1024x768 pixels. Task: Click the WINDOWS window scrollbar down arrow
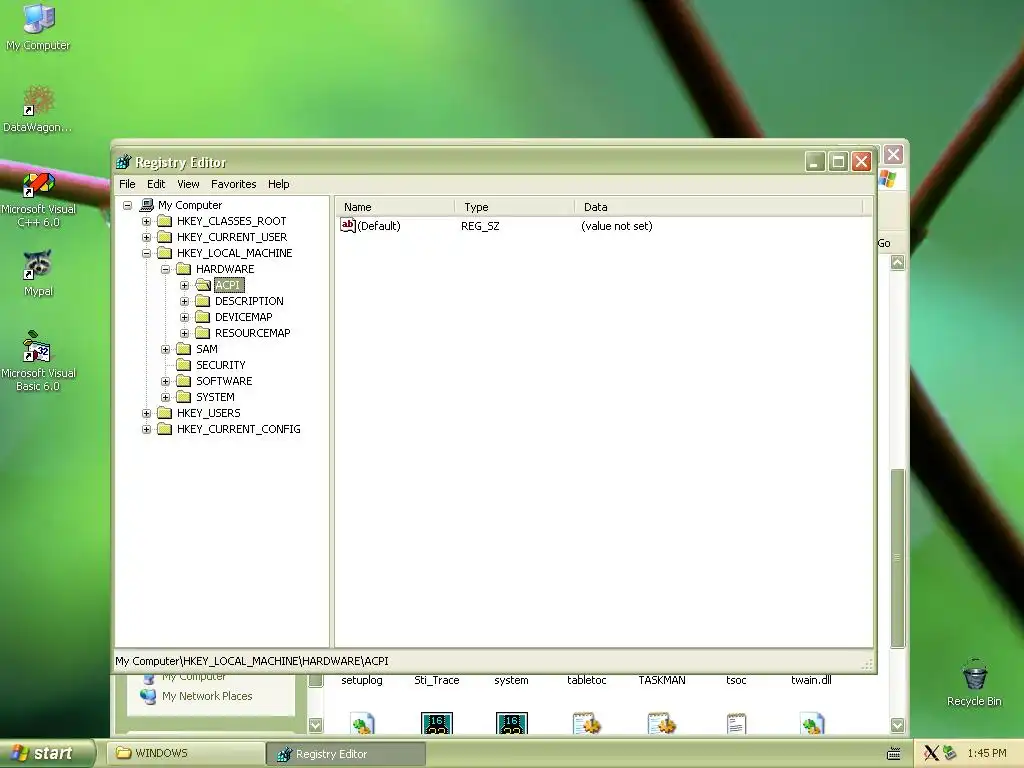click(x=897, y=725)
